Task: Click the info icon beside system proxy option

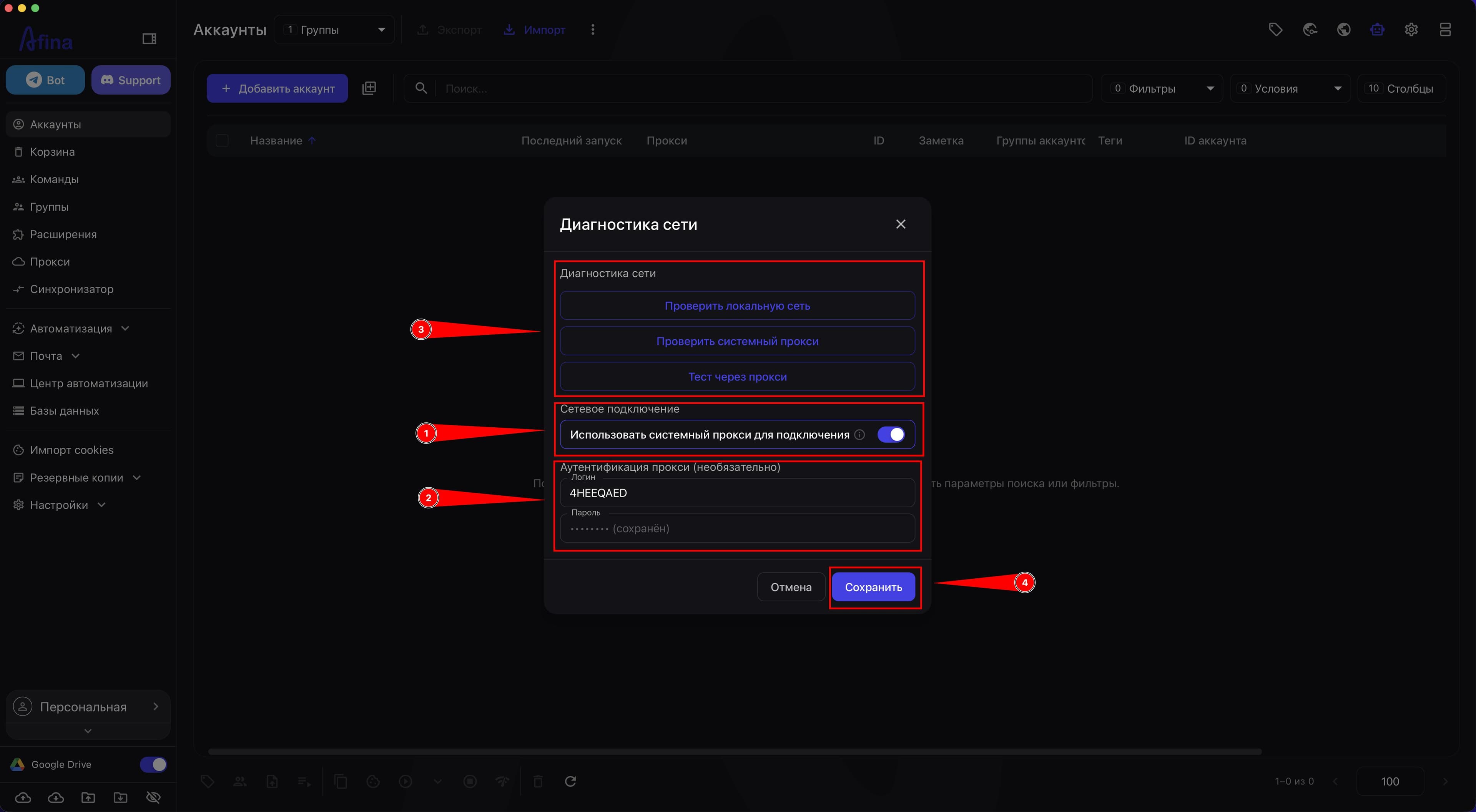Action: [859, 434]
